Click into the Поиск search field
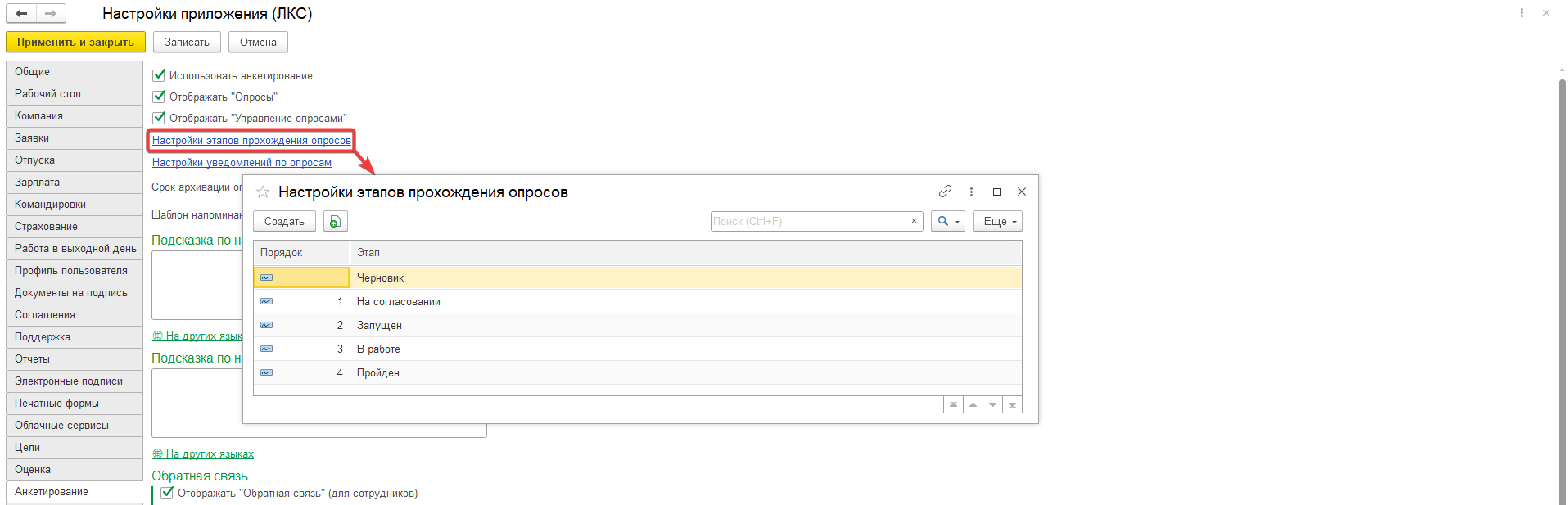 [x=808, y=222]
